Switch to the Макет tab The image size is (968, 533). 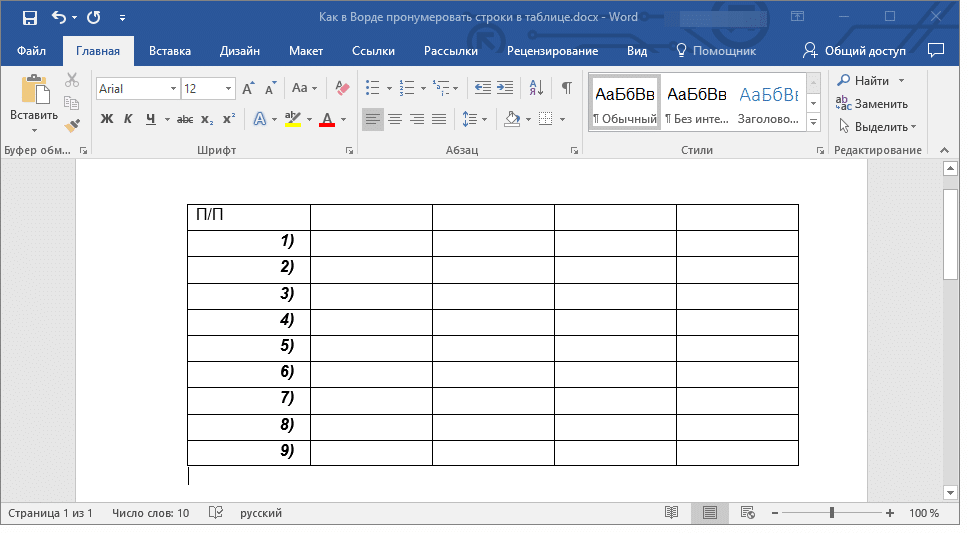[x=306, y=51]
